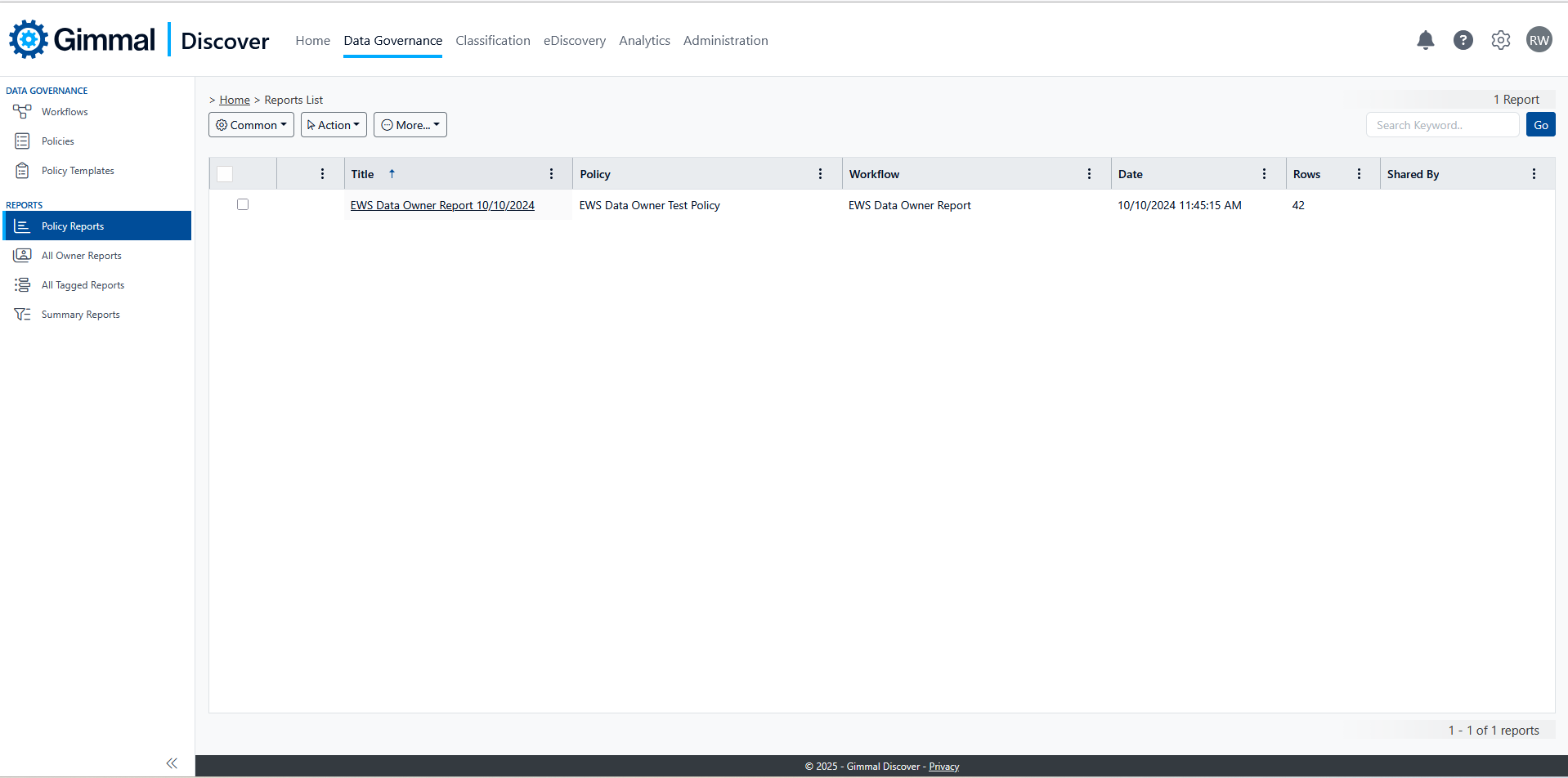Expand the Action dropdown

[x=334, y=125]
